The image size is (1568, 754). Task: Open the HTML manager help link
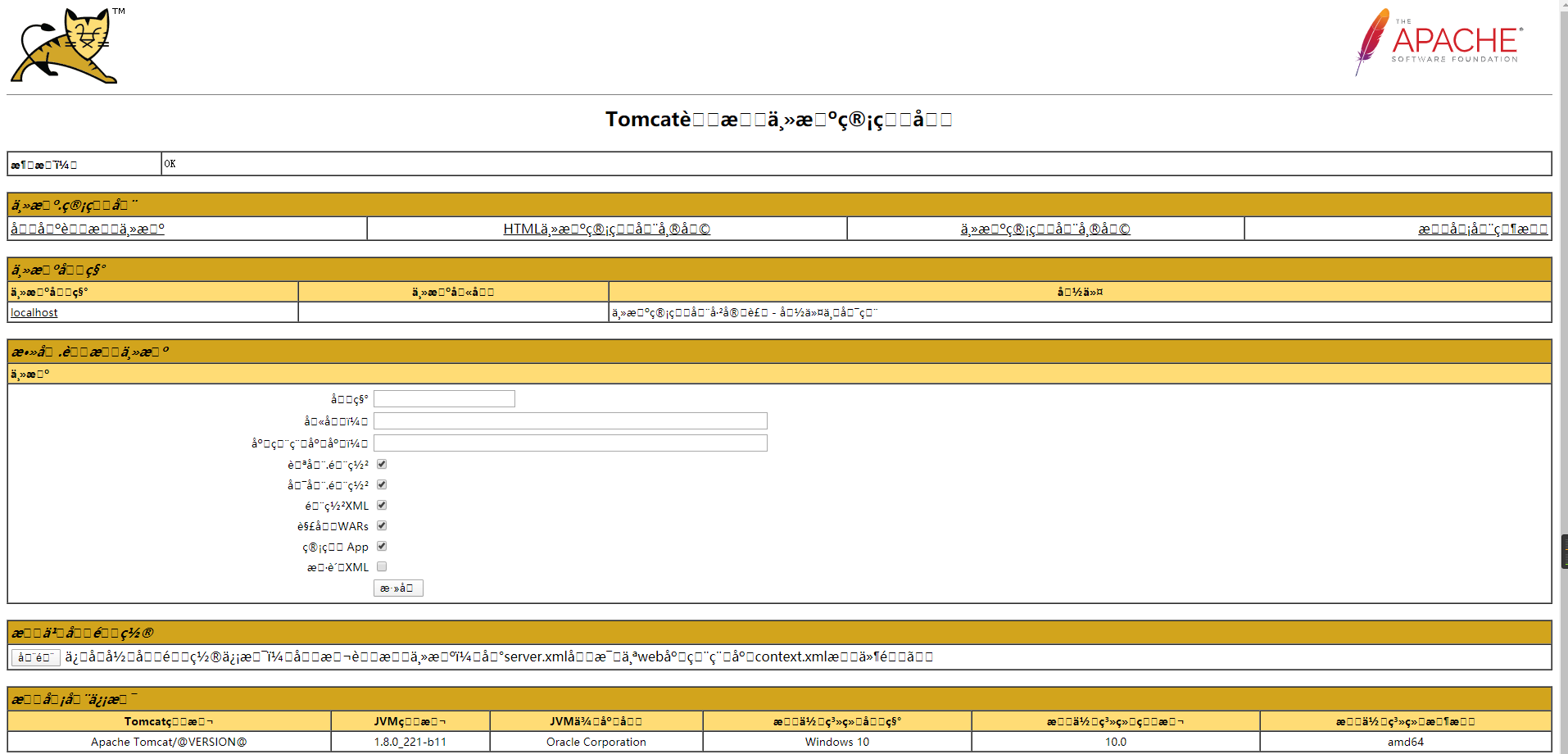(607, 229)
